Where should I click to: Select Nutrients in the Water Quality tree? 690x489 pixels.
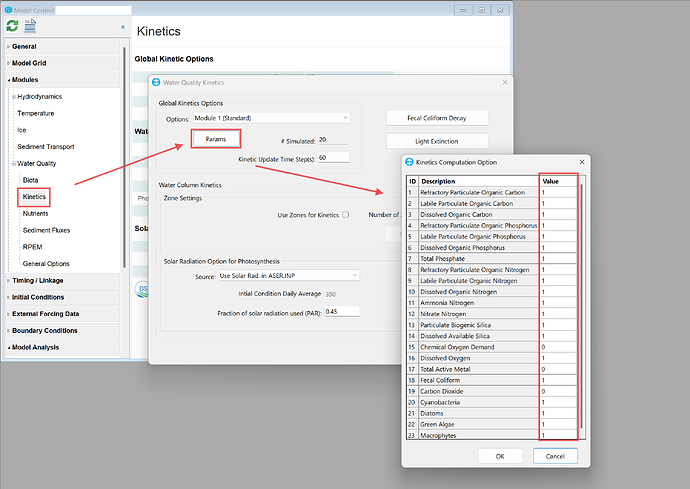tap(38, 213)
